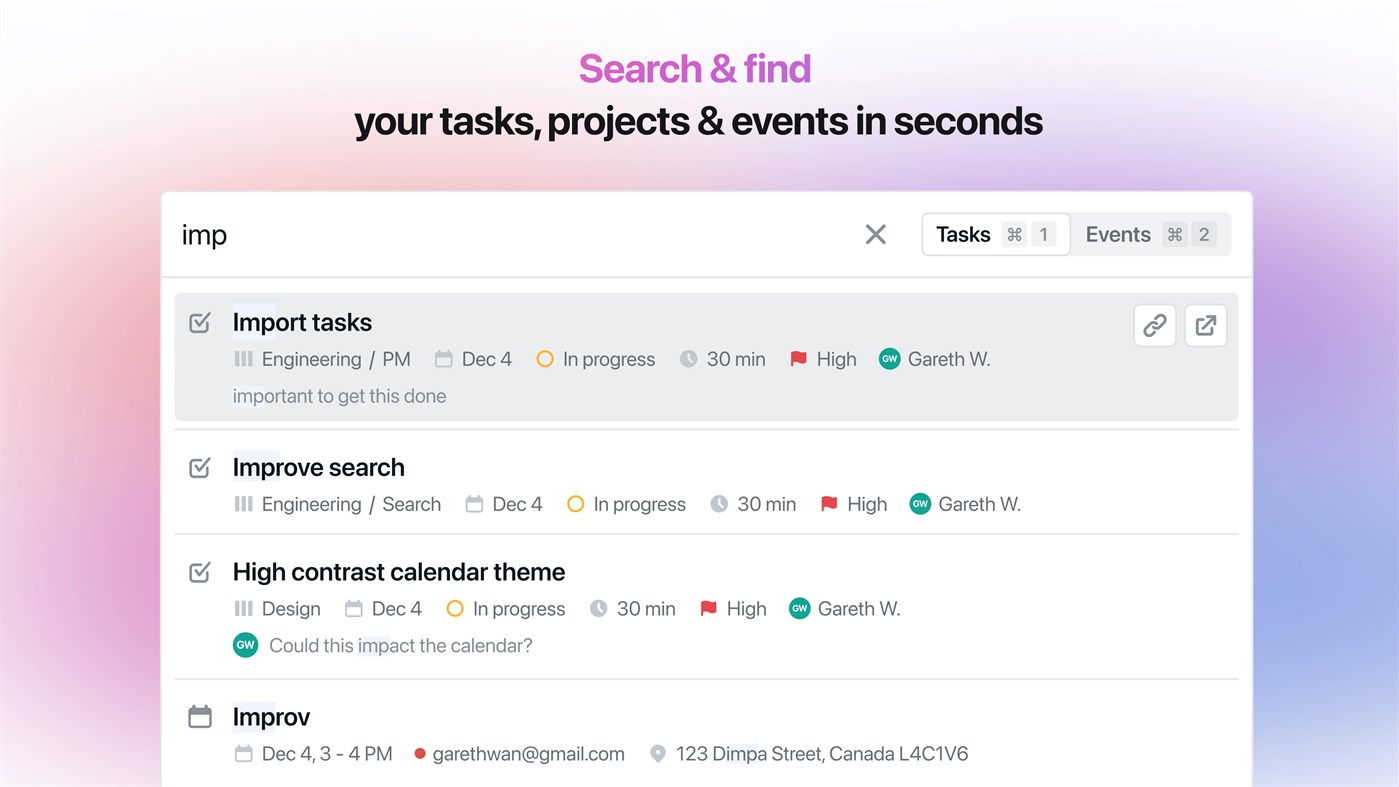Clear the search with the X icon
Screen dimensions: 1399x787
point(875,234)
